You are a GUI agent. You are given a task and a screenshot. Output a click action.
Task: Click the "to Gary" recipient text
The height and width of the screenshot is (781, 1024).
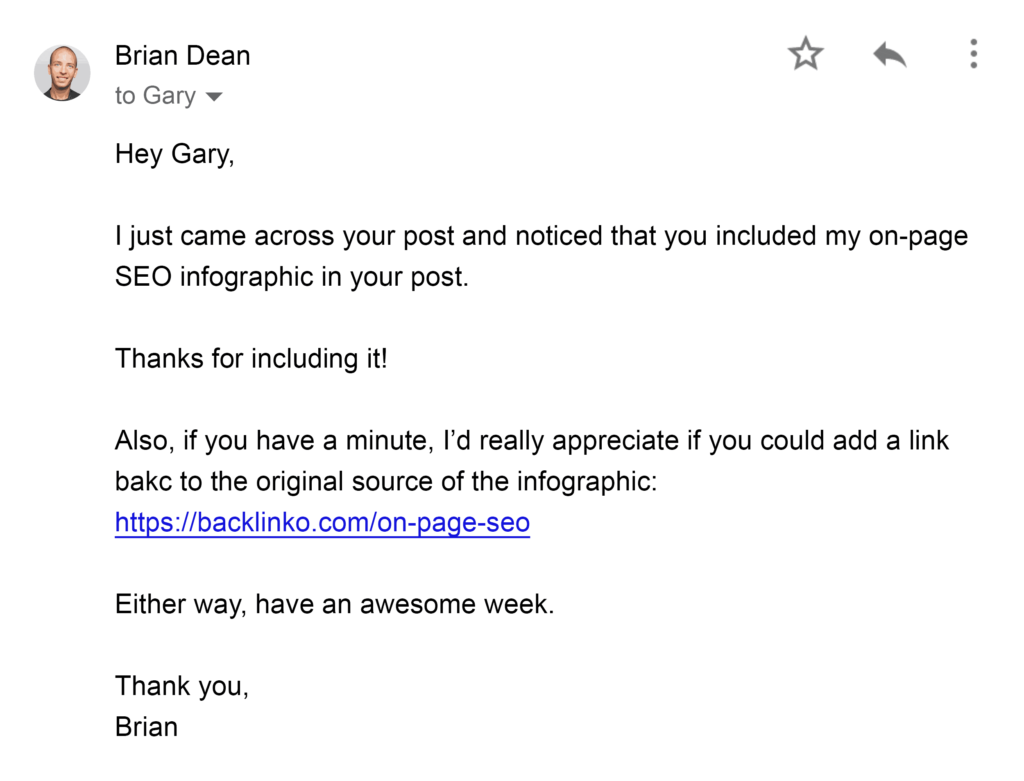coord(155,96)
